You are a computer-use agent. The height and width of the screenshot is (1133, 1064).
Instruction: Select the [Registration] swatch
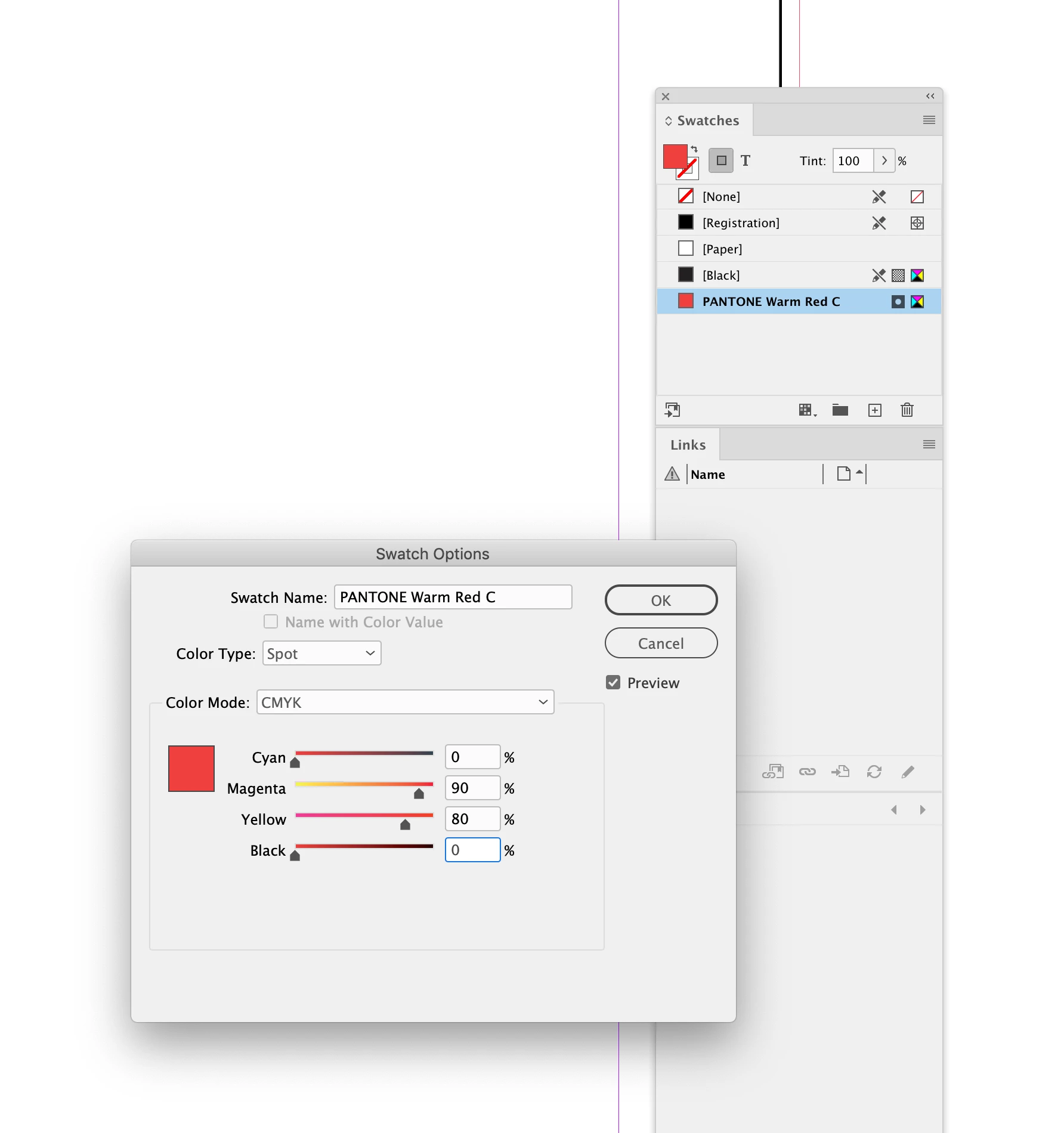coord(799,222)
